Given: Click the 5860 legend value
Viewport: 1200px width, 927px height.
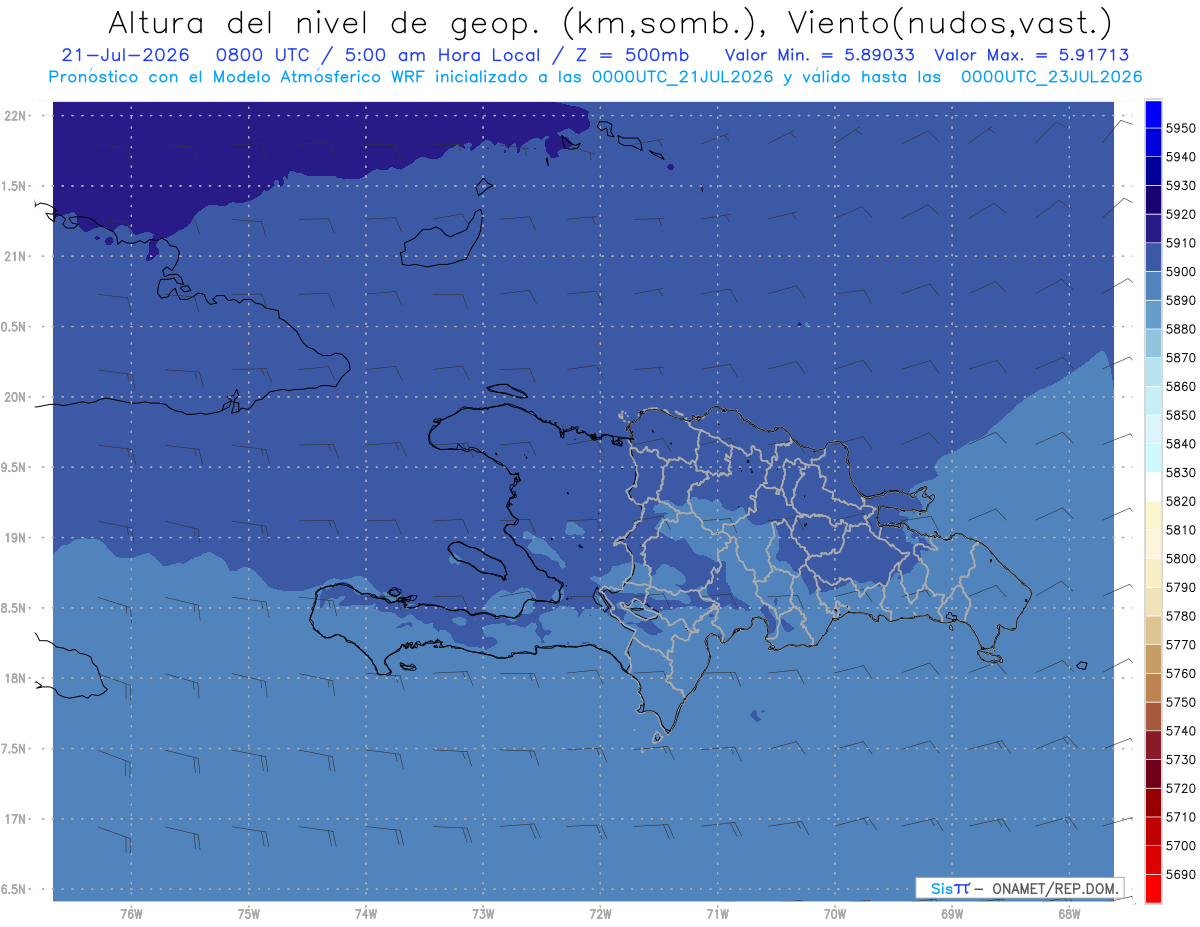Looking at the screenshot, I should [x=1180, y=386].
